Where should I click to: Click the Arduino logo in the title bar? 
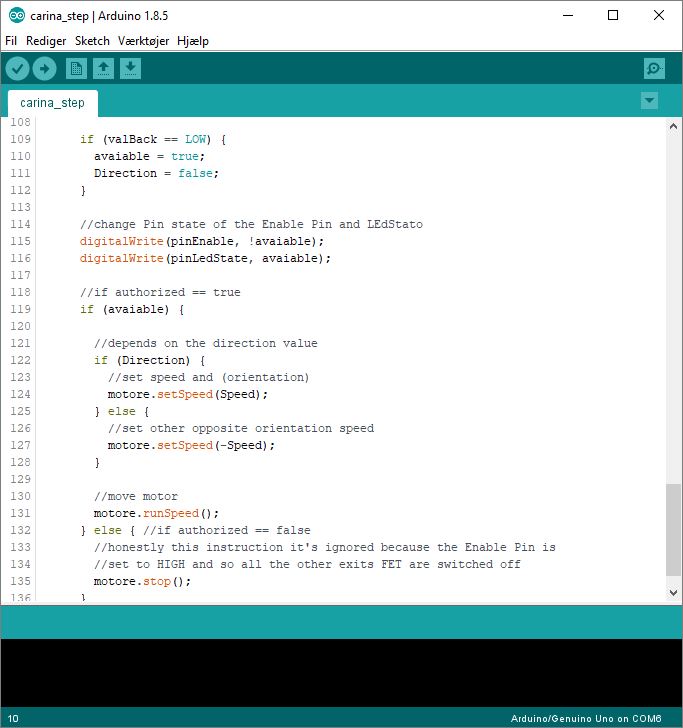click(x=17, y=15)
